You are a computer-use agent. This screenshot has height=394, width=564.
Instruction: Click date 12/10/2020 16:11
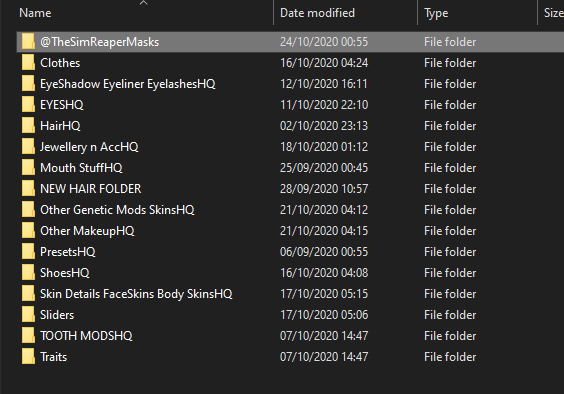[324, 84]
